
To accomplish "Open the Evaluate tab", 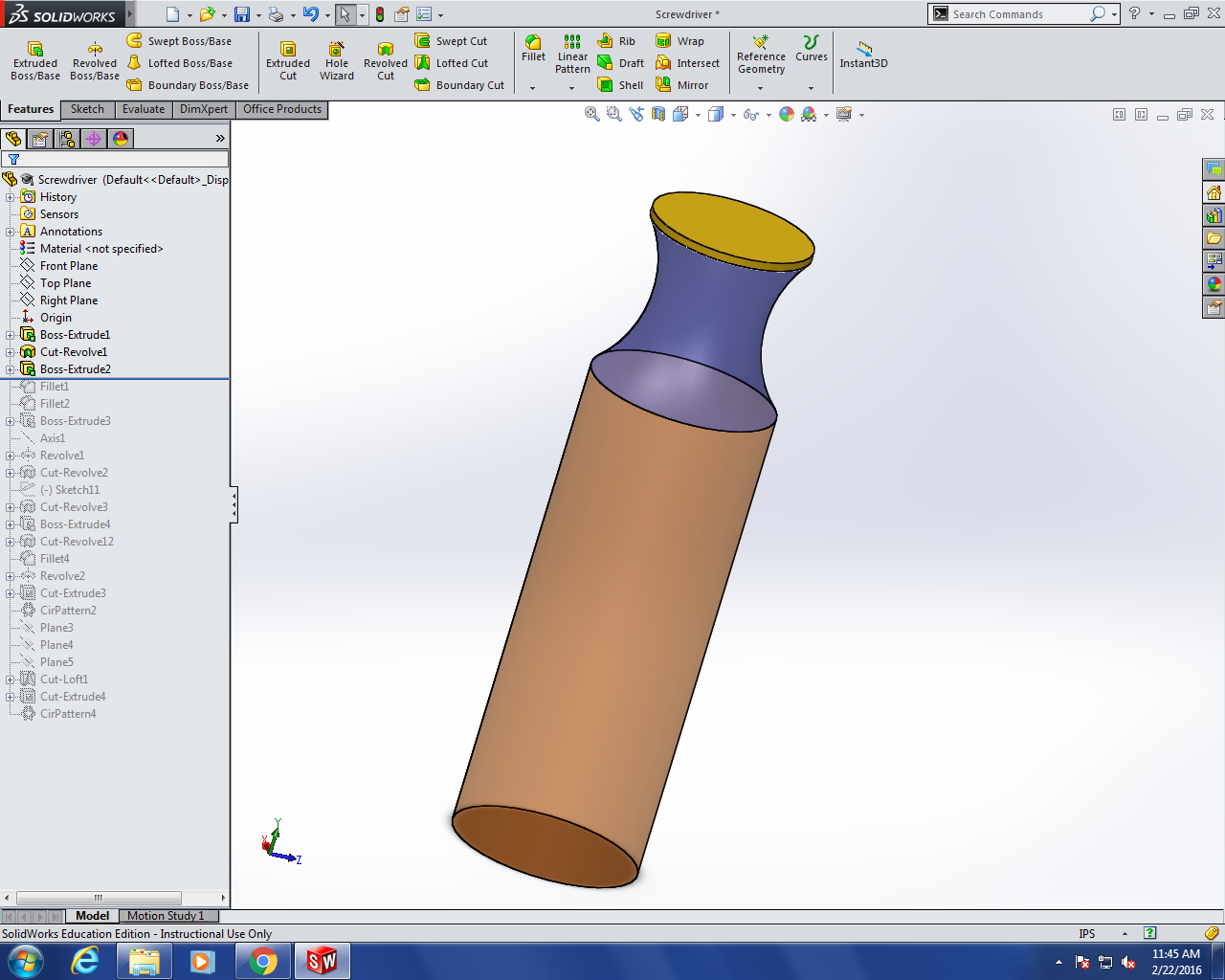I will pos(144,109).
